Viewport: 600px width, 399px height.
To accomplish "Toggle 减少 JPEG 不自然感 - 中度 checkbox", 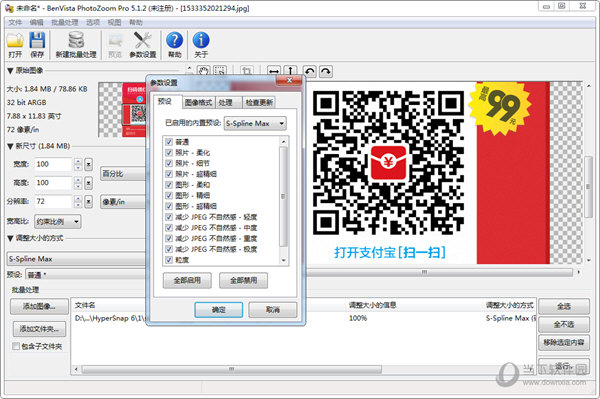I will tap(169, 228).
